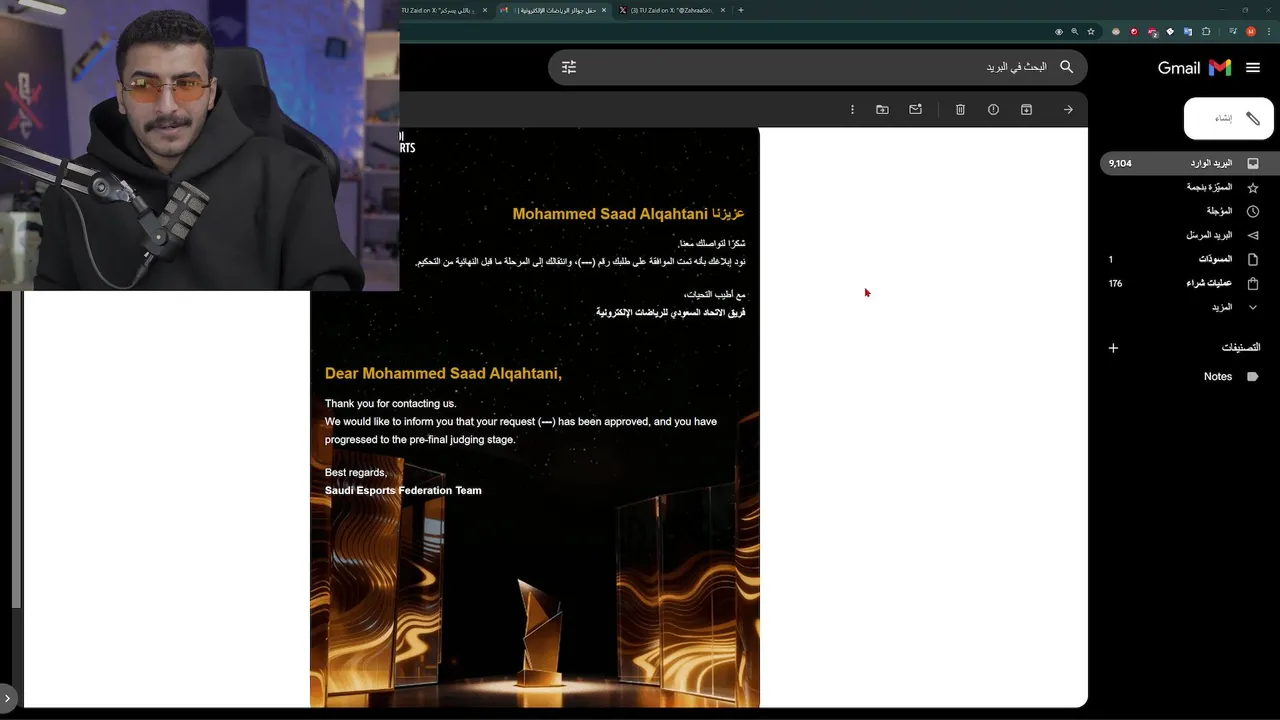1280x720 pixels.
Task: Click the search magnifier icon in Gmail
Action: 1066,67
